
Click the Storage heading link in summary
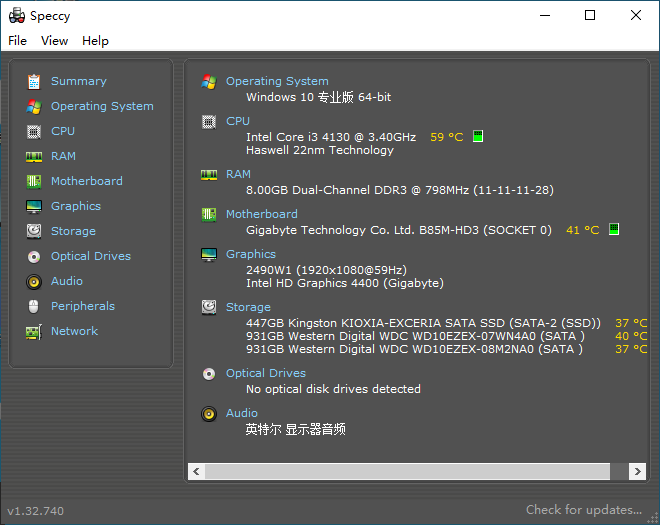[x=248, y=307]
